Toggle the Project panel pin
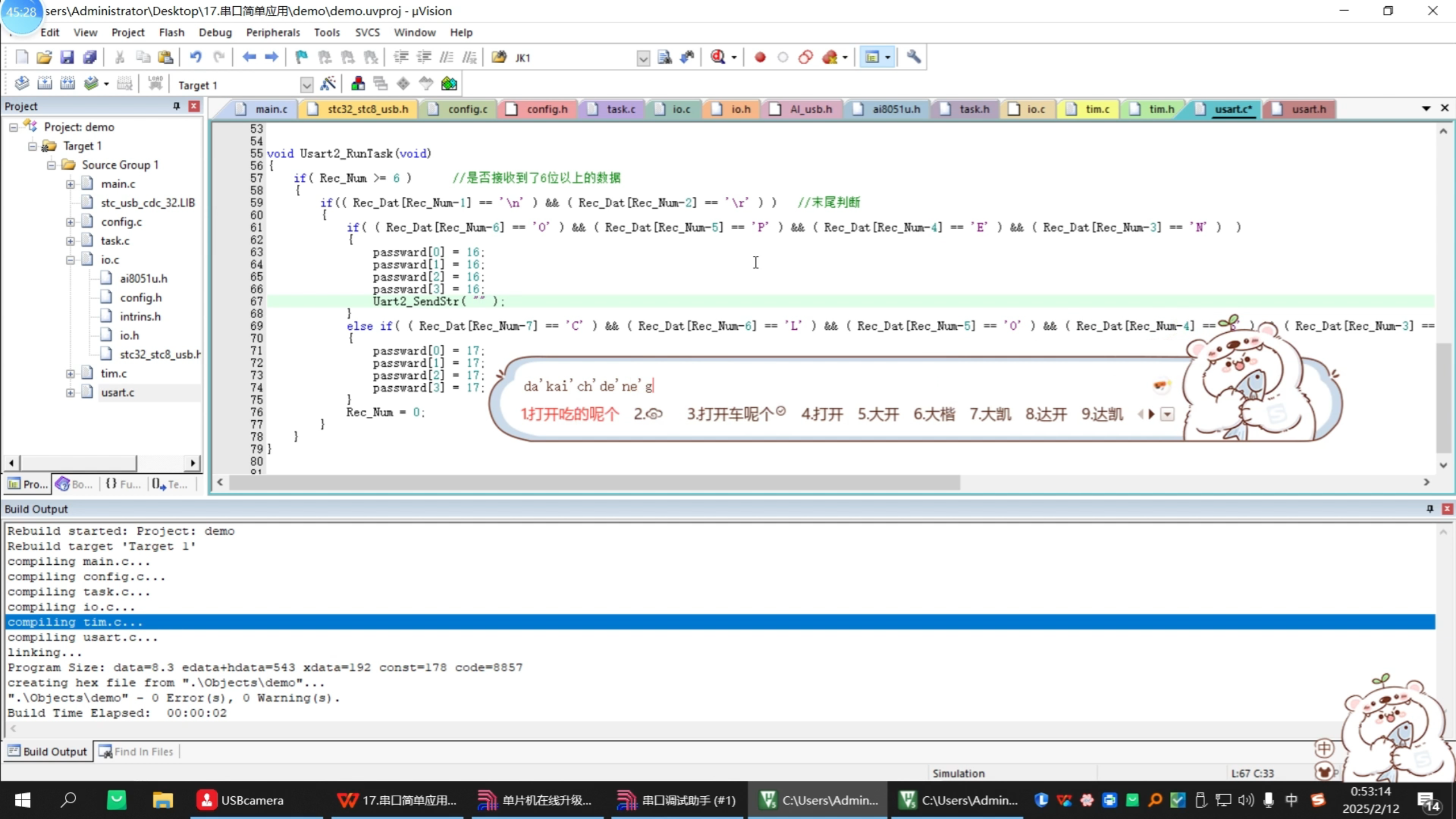 point(176,106)
